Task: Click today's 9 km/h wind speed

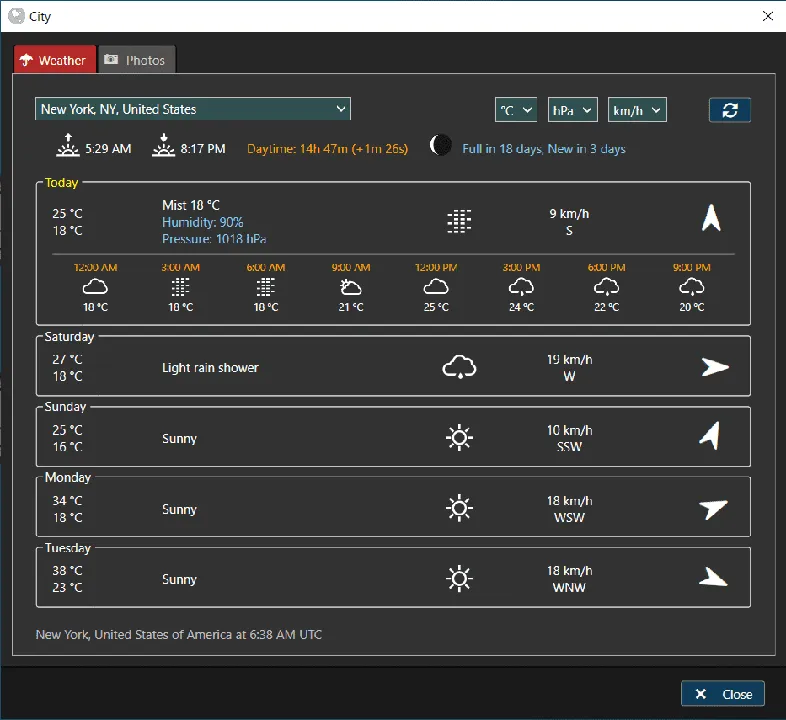Action: pos(569,214)
